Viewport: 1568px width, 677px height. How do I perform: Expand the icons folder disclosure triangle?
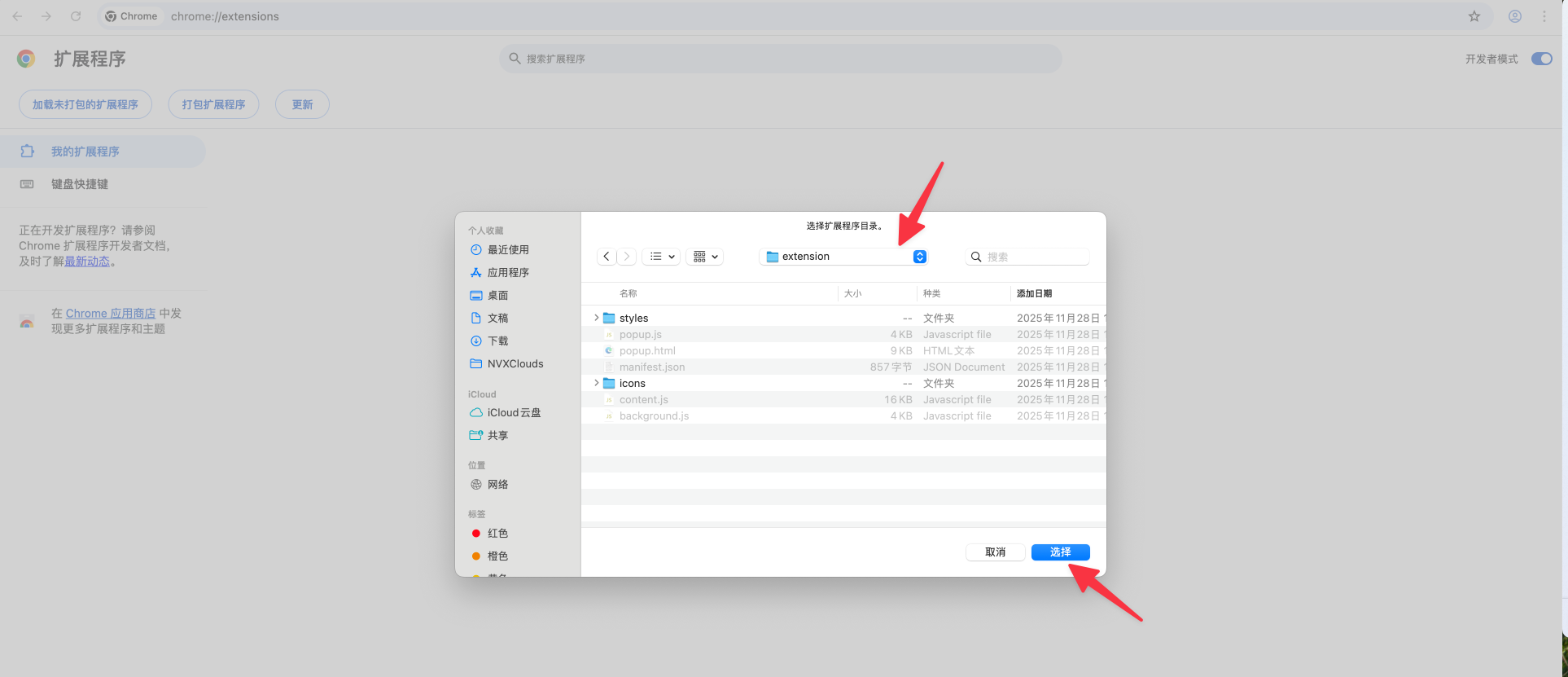point(596,383)
